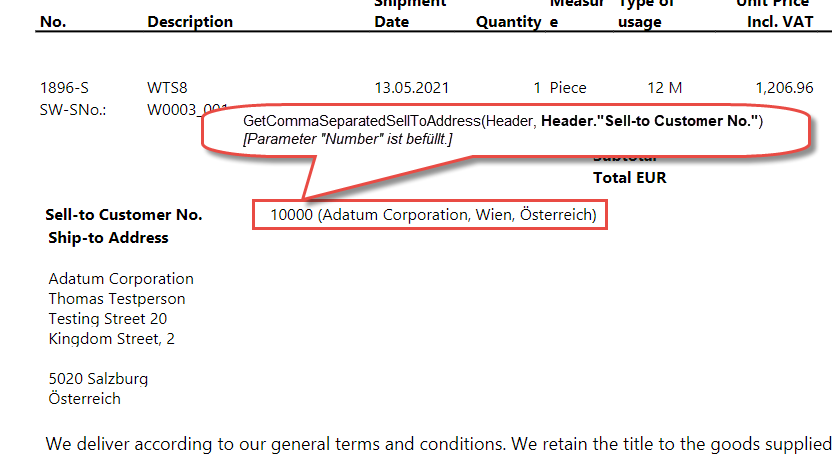The image size is (832, 455).
Task: Select the unit price 1,206.96
Action: pyautogui.click(x=784, y=88)
